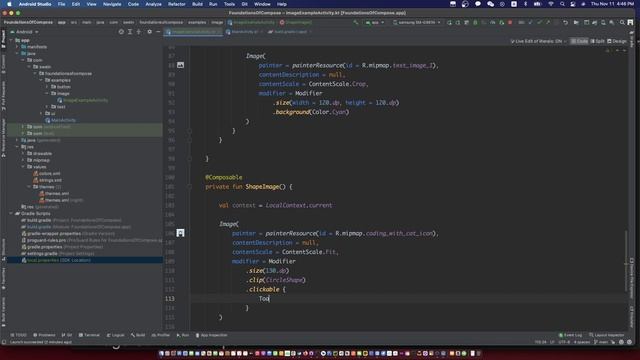
Task: Collapse the app module node
Action: (11, 40)
